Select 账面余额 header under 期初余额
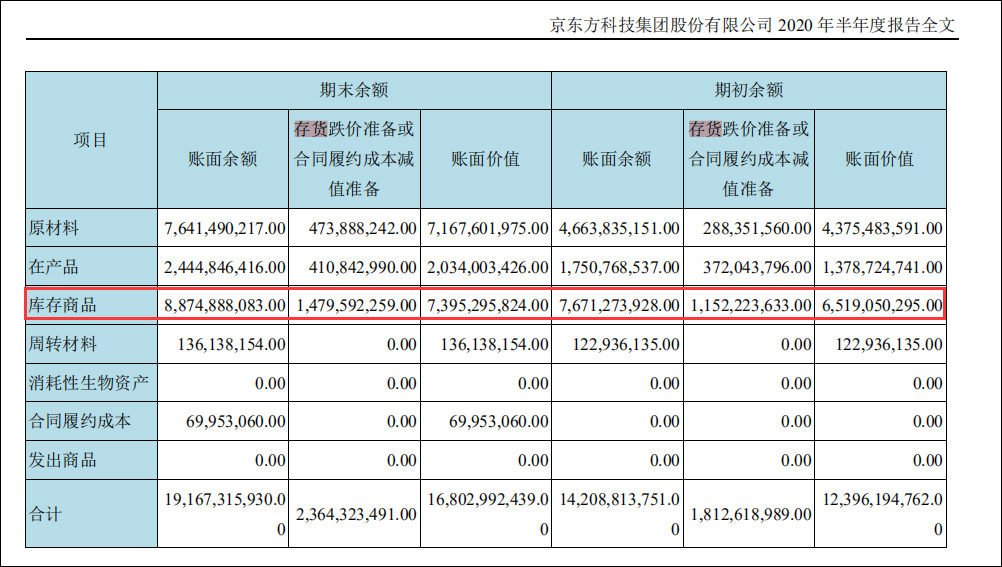The width and height of the screenshot is (1002, 567). [617, 159]
